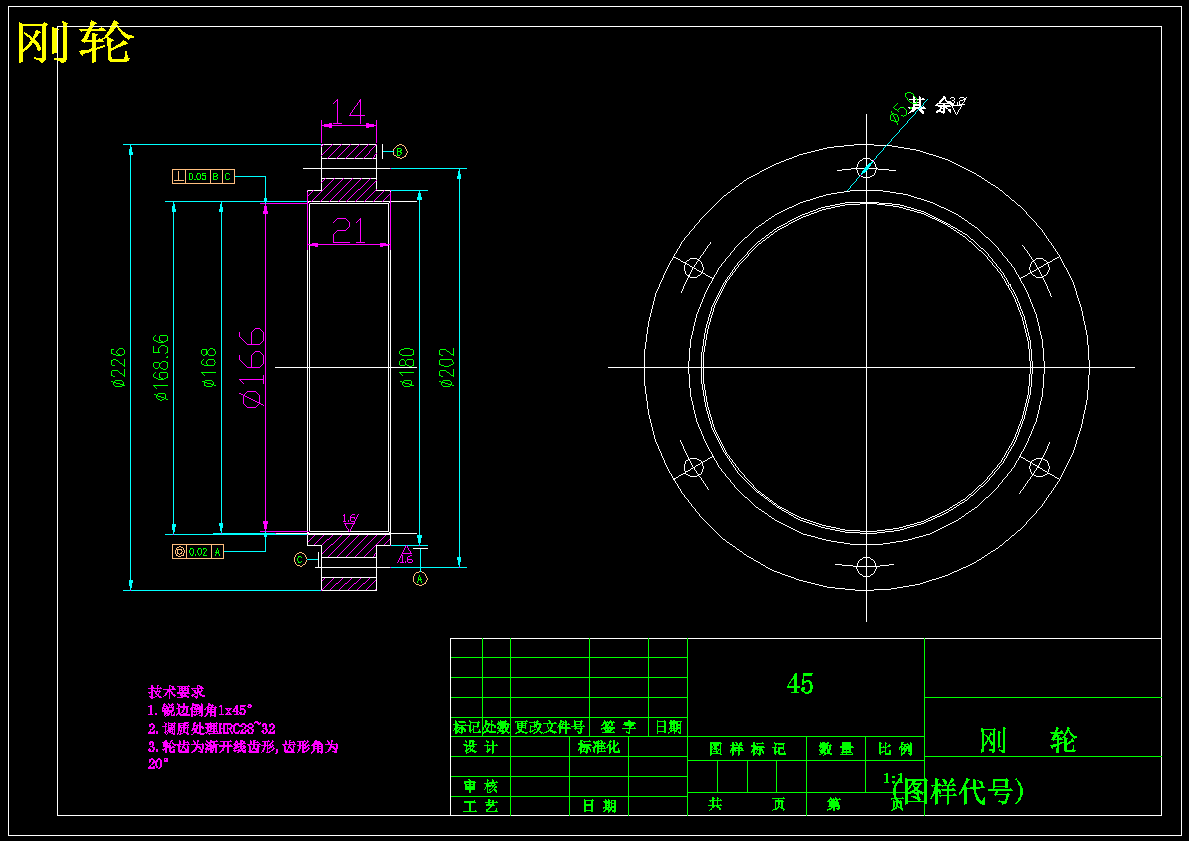Click the 标记 cell
The image size is (1189, 841).
click(466, 727)
